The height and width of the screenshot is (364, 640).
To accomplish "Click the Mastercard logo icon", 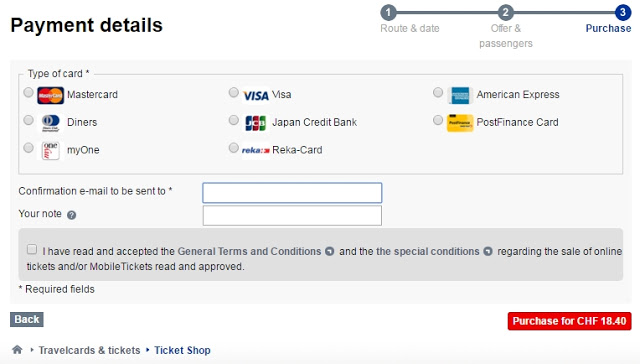I will (50, 95).
